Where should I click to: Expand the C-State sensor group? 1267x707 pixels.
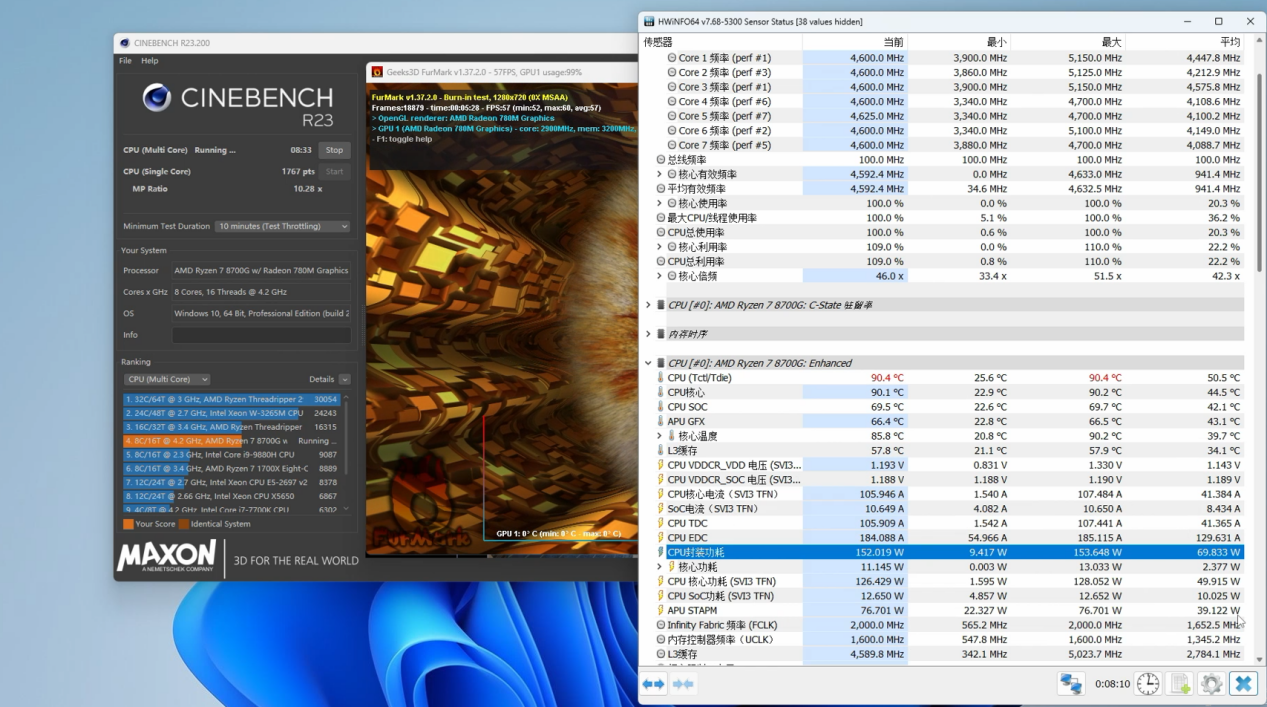tap(648, 305)
